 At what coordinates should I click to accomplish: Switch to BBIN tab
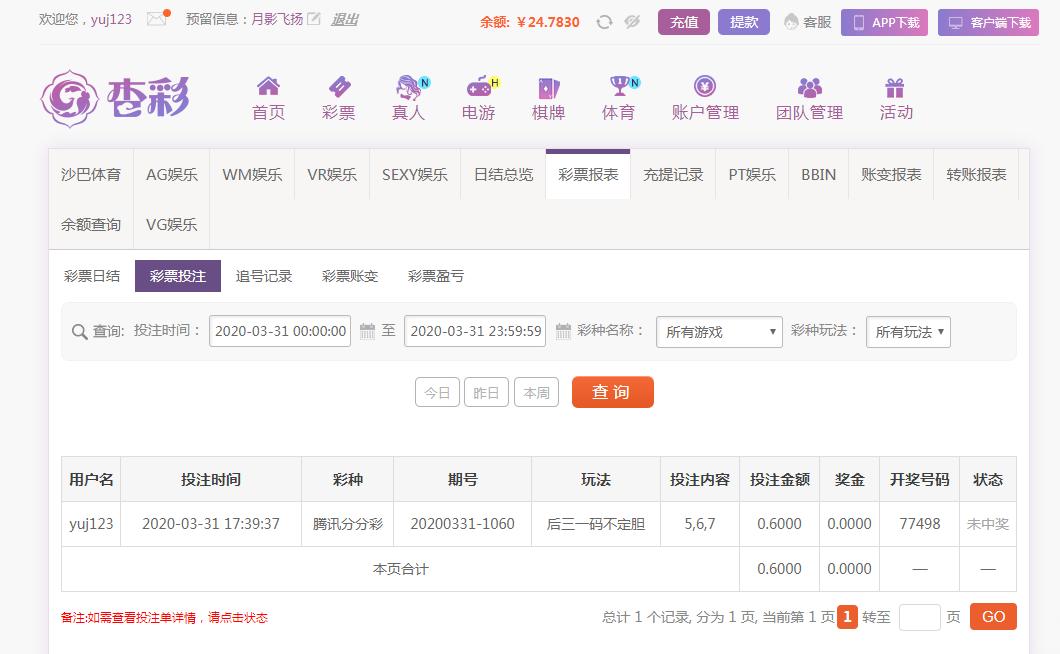point(819,174)
